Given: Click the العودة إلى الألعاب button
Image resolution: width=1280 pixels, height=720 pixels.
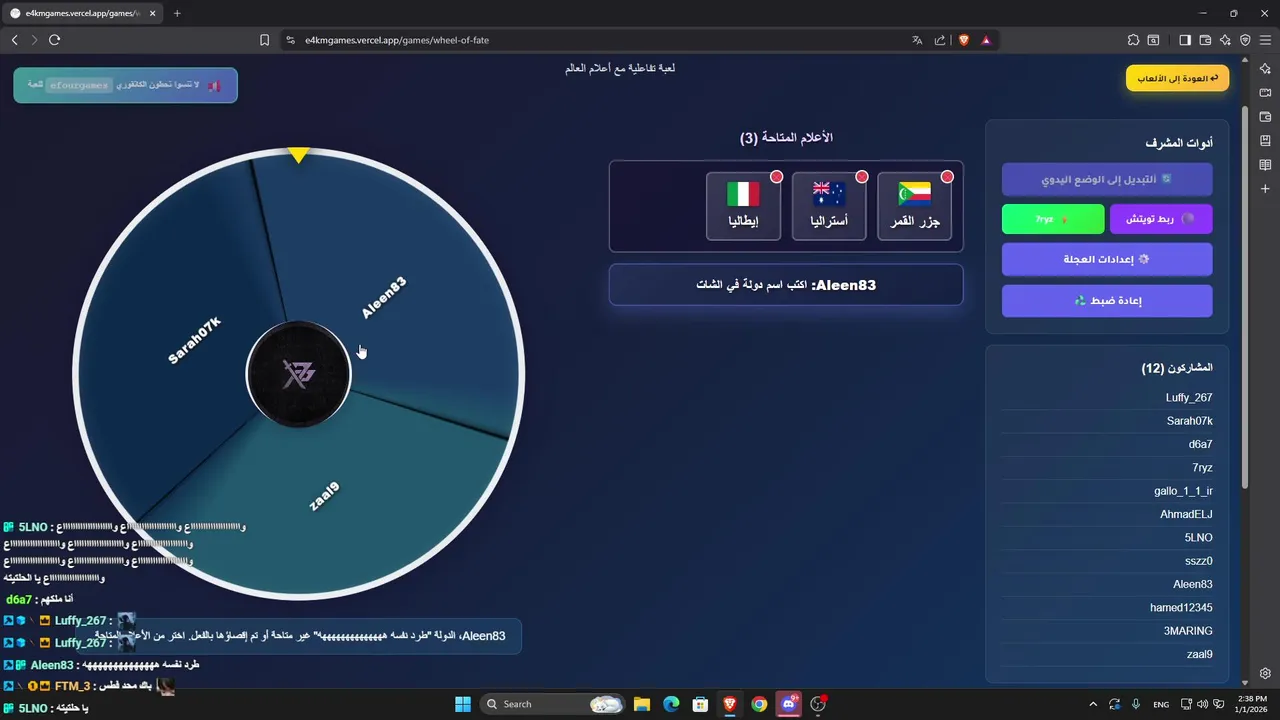Looking at the screenshot, I should click(x=1178, y=78).
